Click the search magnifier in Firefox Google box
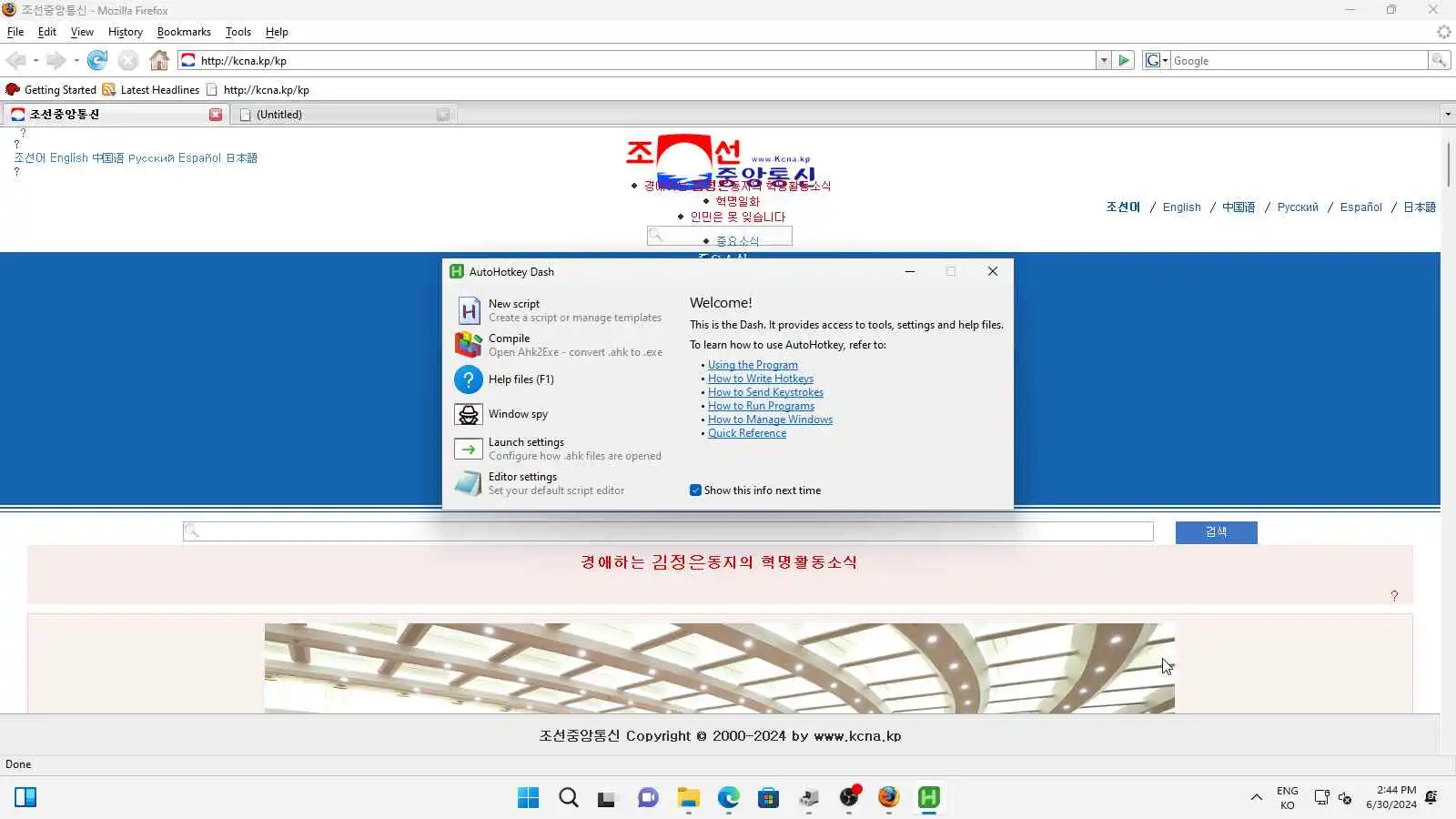Image resolution: width=1456 pixels, height=819 pixels. 1439,61
